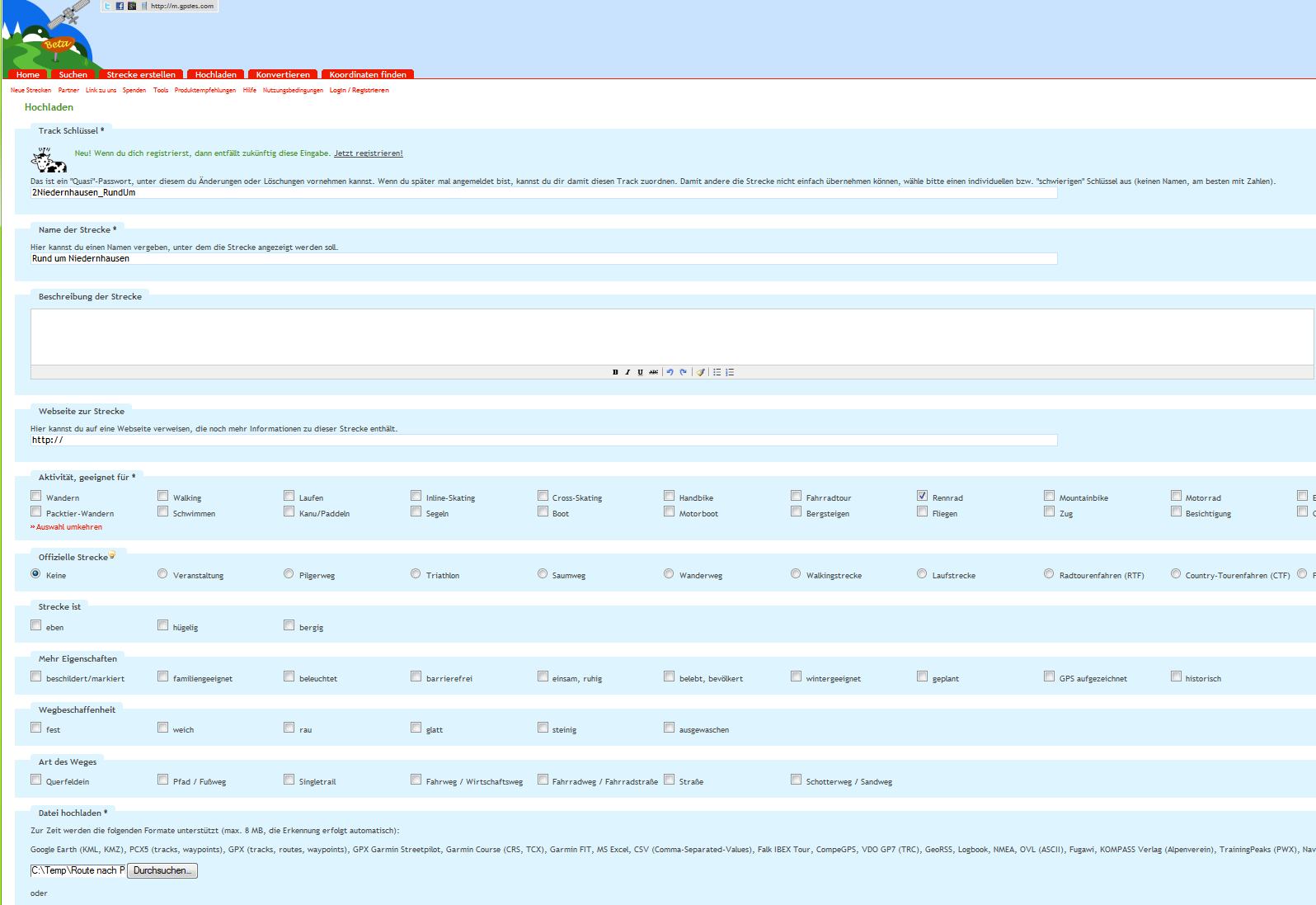Image resolution: width=1316 pixels, height=905 pixels.
Task: Follow the Jetzt registrieren link
Action: 368,153
